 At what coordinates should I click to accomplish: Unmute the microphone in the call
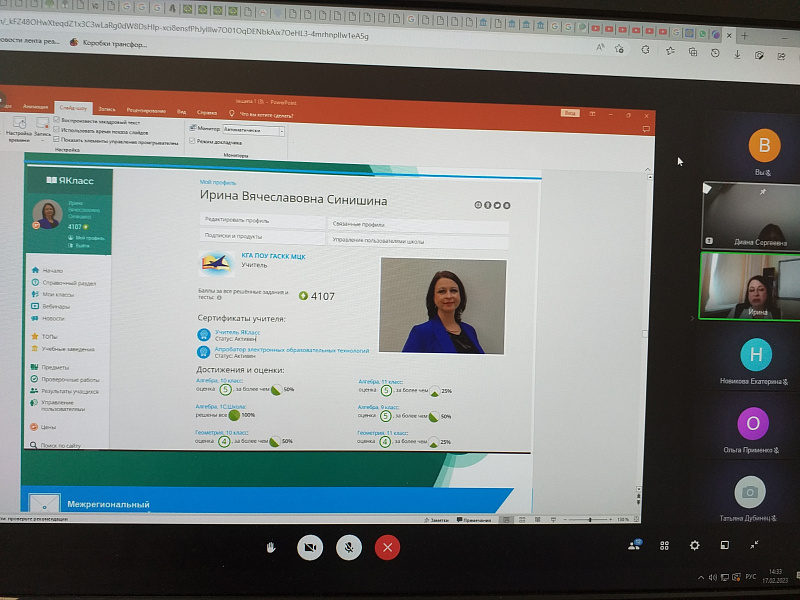pos(349,548)
